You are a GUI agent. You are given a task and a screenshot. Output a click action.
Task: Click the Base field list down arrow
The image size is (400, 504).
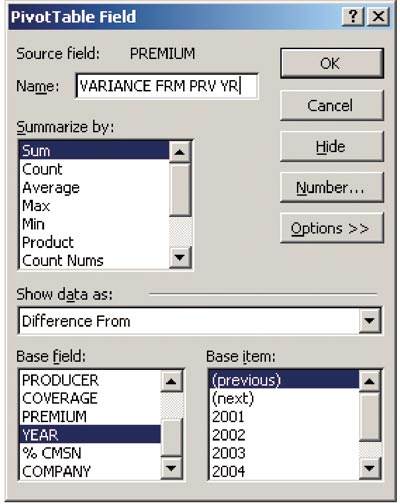click(171, 468)
